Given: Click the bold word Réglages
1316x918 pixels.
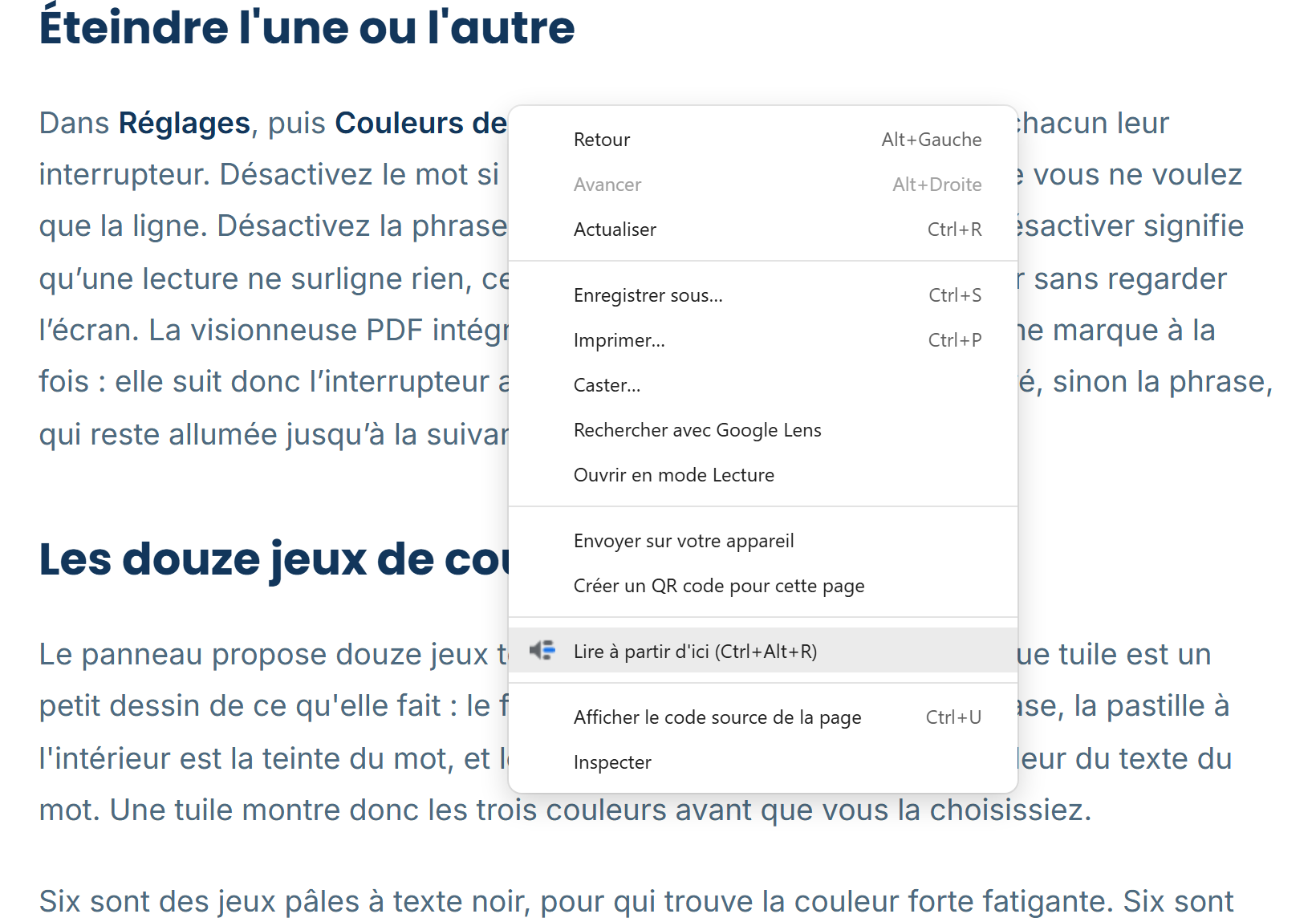Looking at the screenshot, I should click(x=185, y=124).
